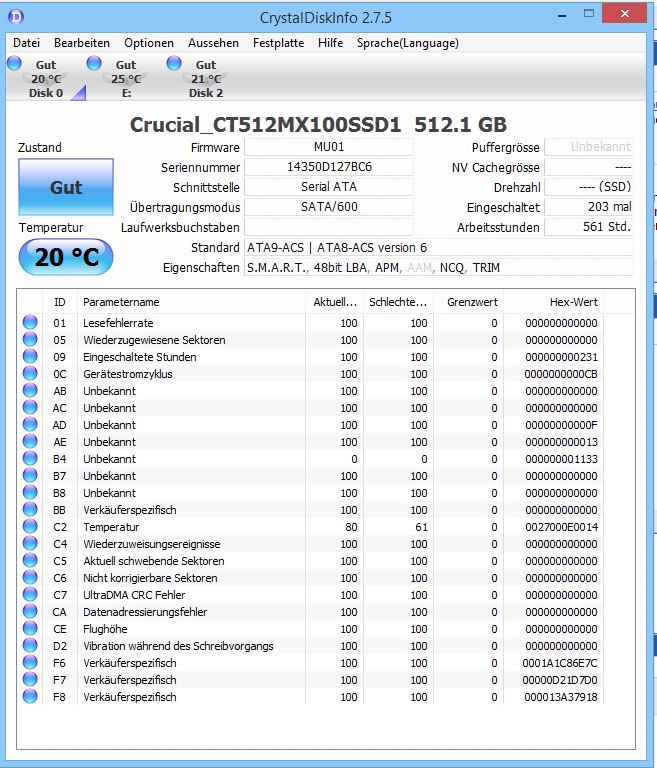Click status orb for ID F8 row
Image resolution: width=657 pixels, height=768 pixels.
(30, 696)
